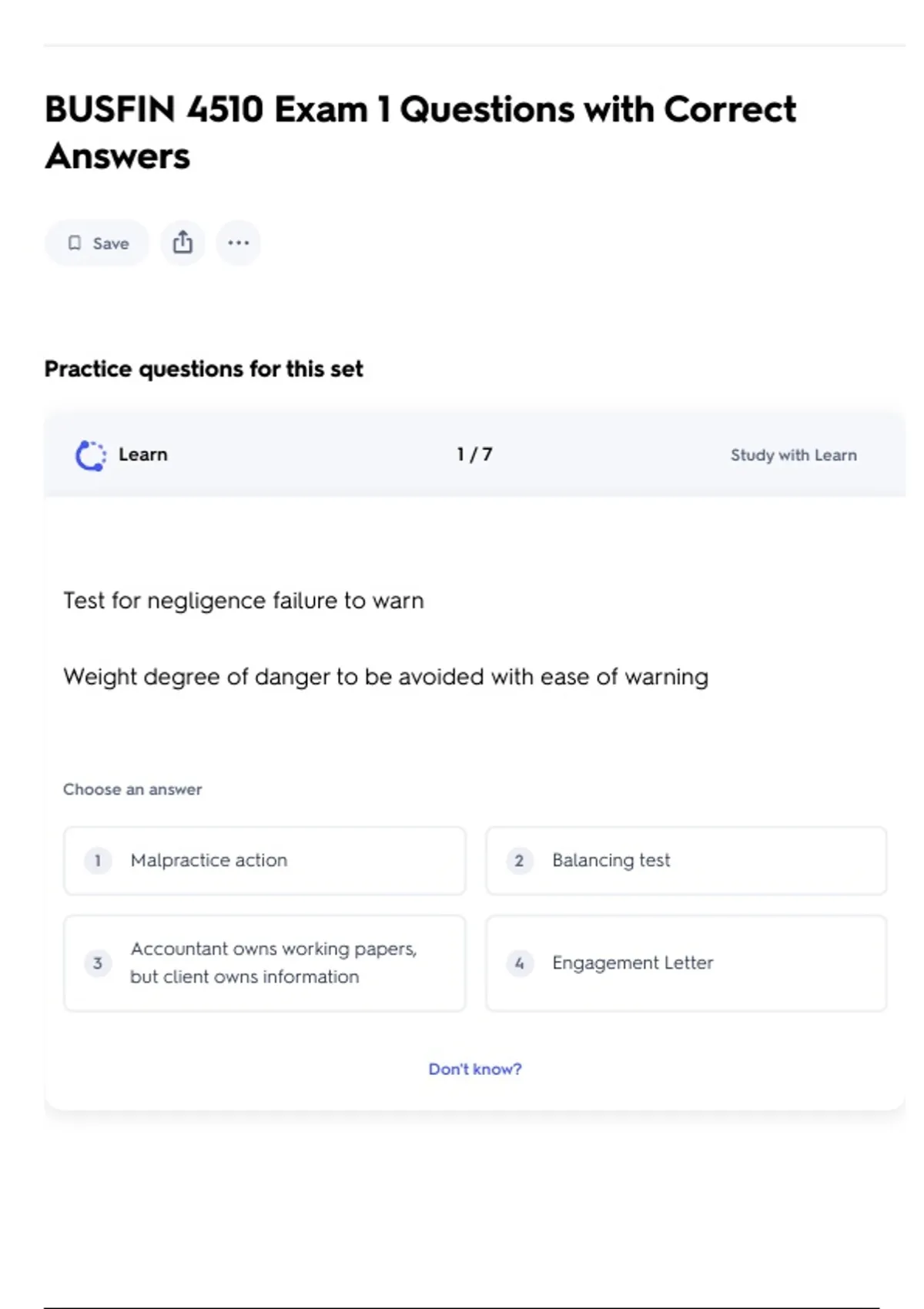Click the Learn label text
924x1309 pixels.
(142, 454)
